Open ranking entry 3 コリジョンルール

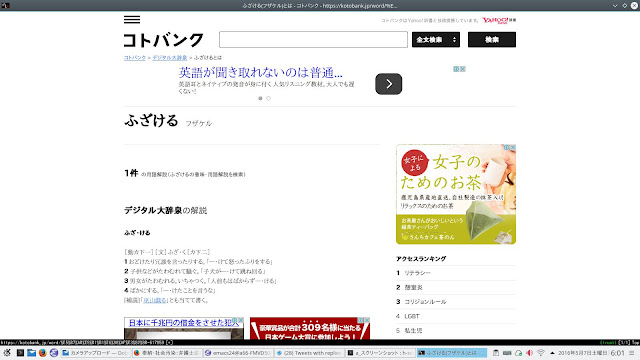[x=456, y=302]
